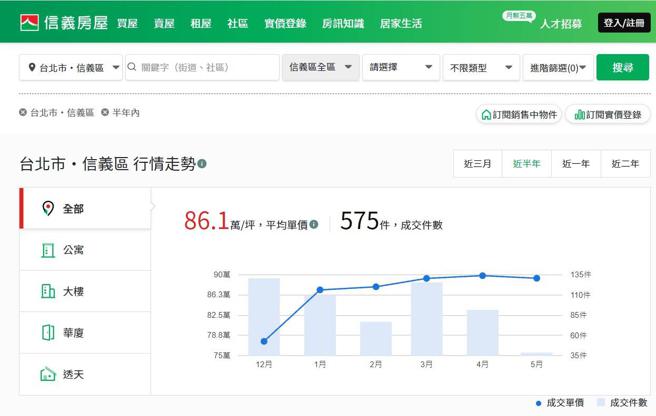Open the 台北市・信義區 city dropdown

[x=71, y=67]
